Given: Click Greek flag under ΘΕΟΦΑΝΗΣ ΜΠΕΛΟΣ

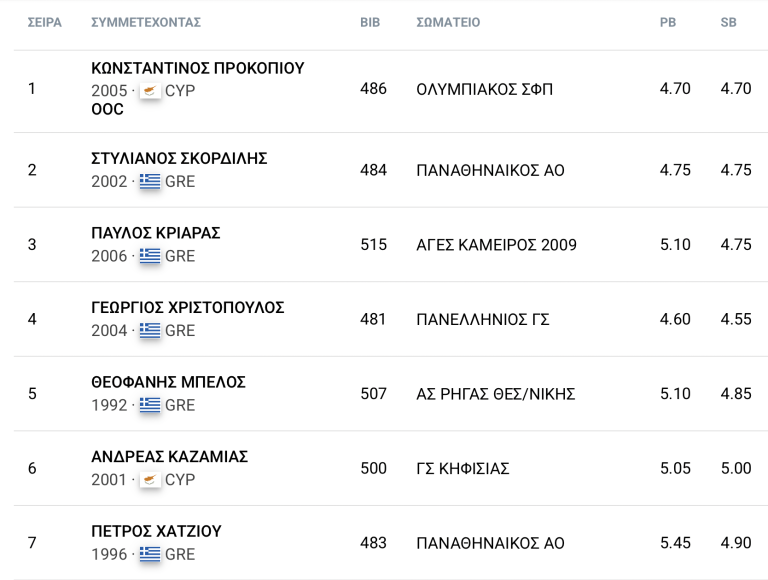Looking at the screenshot, I should (x=150, y=405).
